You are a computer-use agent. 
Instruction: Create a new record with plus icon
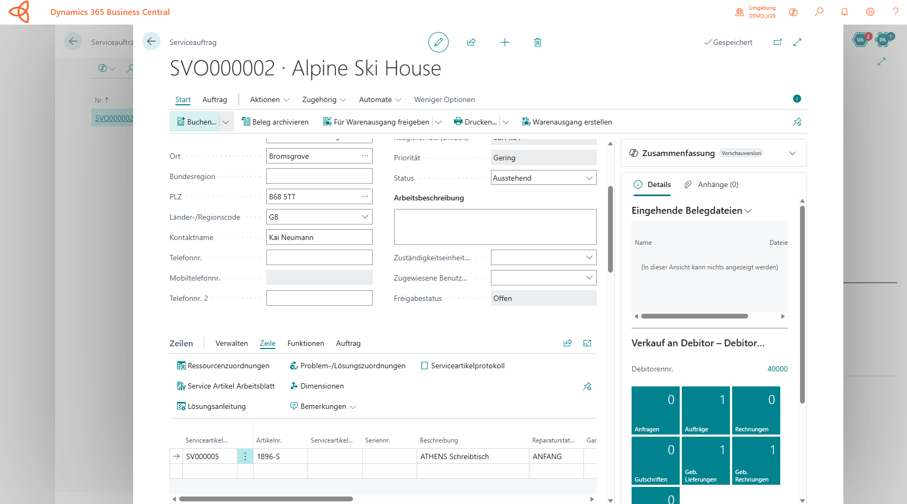tap(504, 42)
